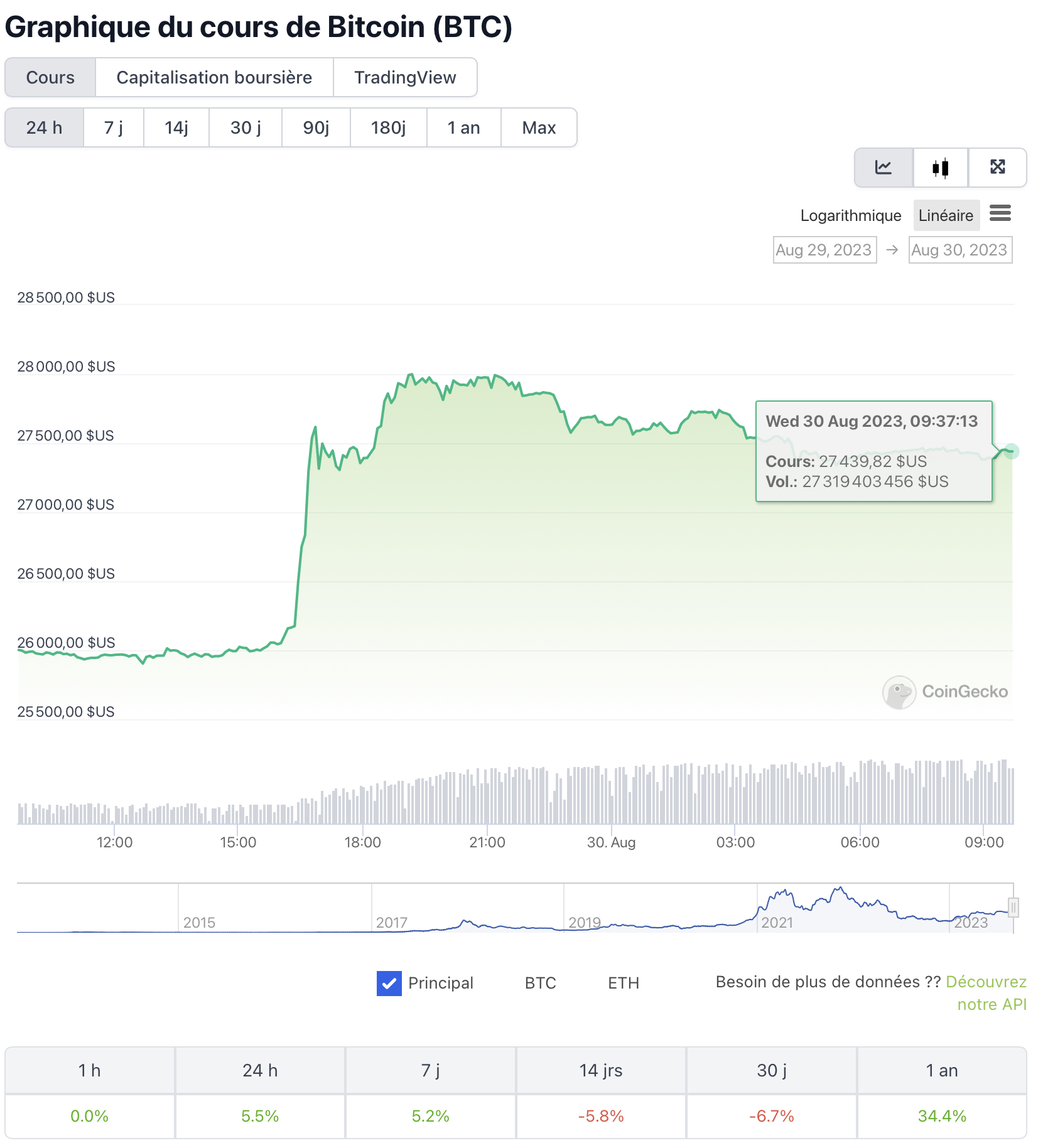This screenshot has width=1043, height=1148.
Task: Toggle the ETH comparison option
Action: (x=623, y=983)
